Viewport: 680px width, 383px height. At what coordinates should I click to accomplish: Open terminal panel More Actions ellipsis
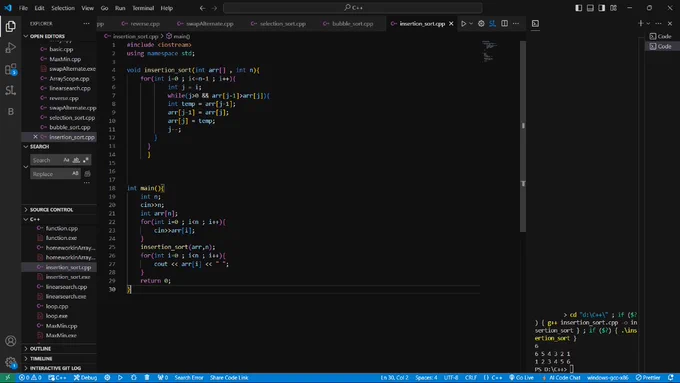click(658, 23)
